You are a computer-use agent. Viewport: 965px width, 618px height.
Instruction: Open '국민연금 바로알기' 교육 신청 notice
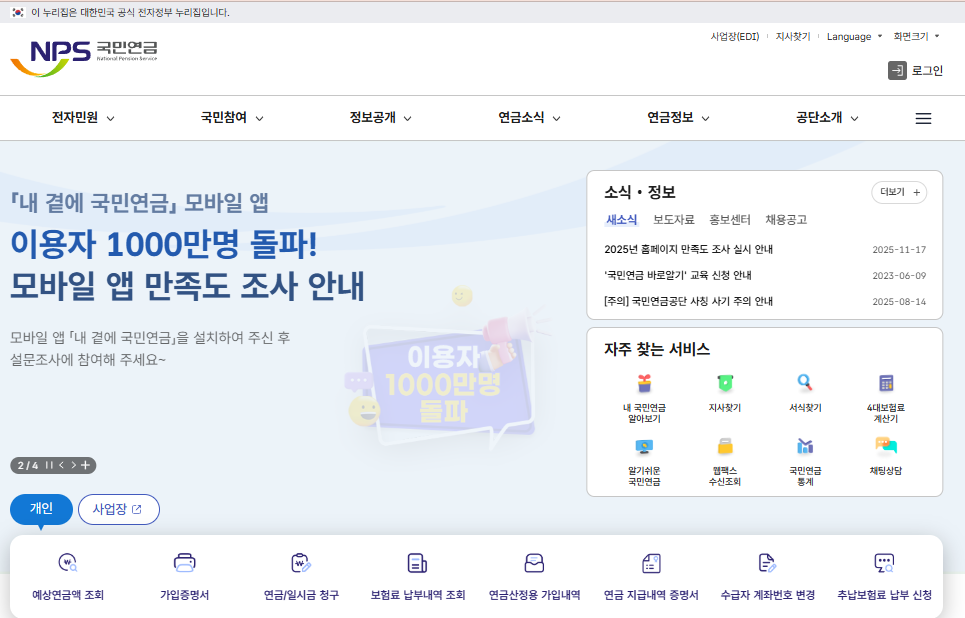678,275
